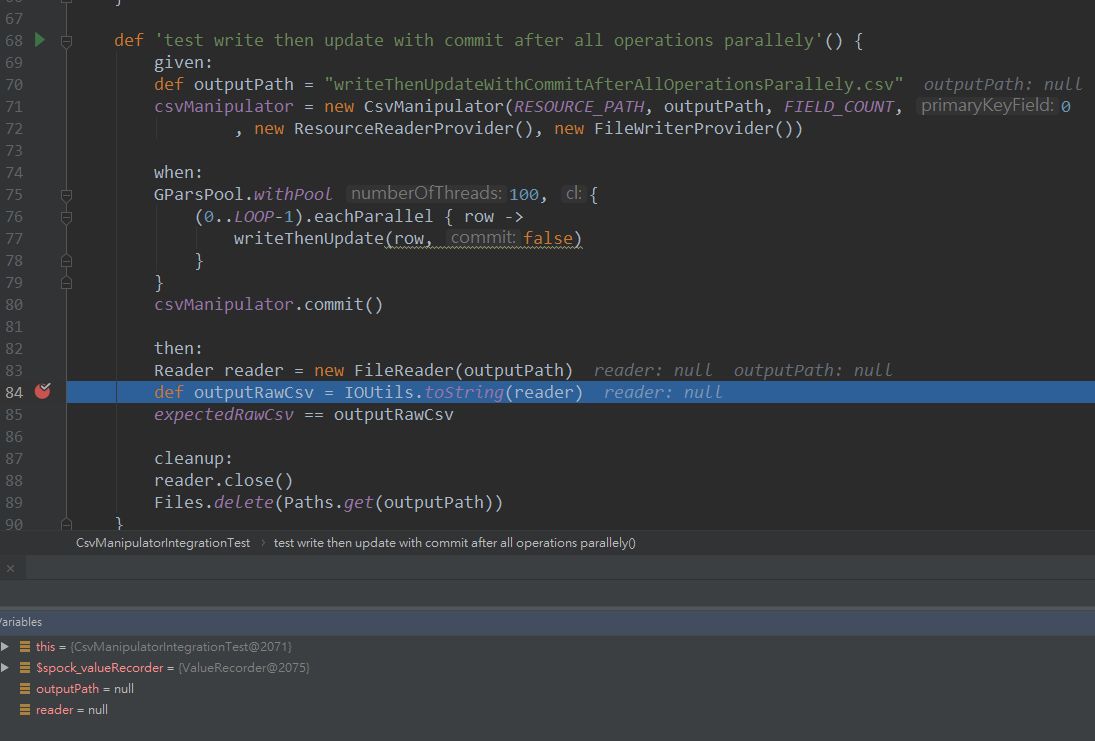This screenshot has width=1095, height=741.
Task: Click the test method name in breadcrumb
Action: 455,543
